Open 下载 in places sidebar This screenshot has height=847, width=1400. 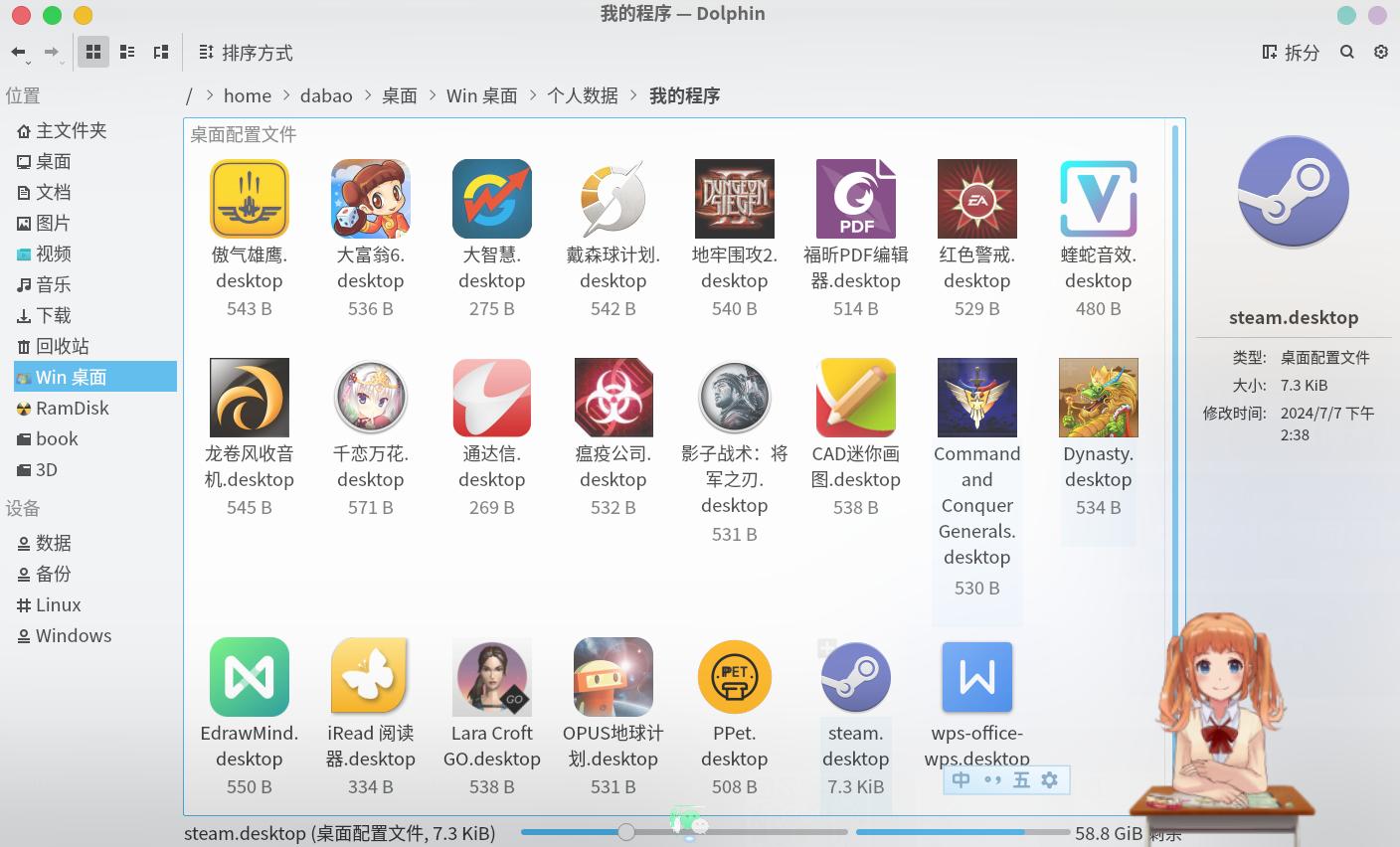[95, 315]
